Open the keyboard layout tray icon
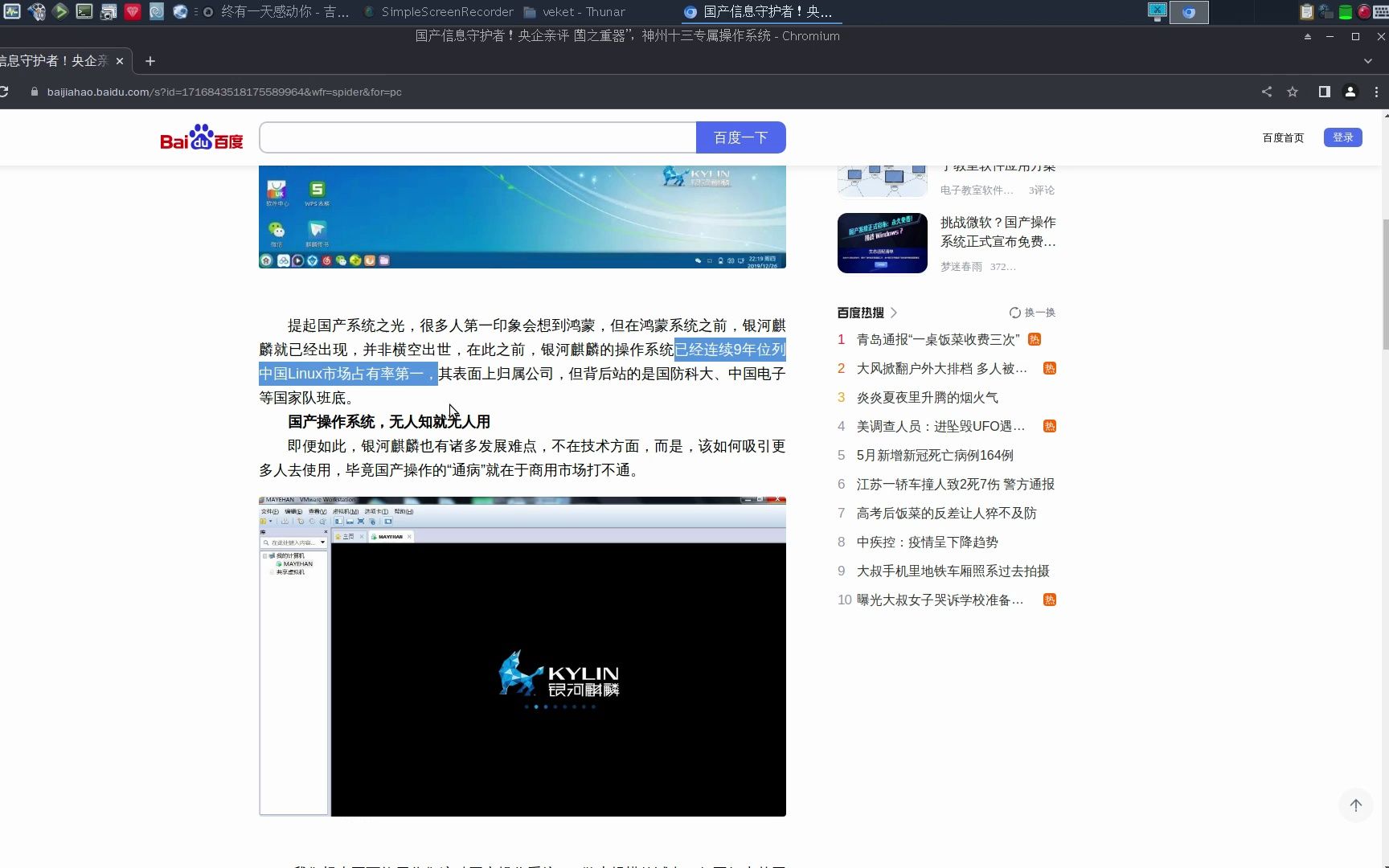The height and width of the screenshot is (868, 1389). [1382, 12]
